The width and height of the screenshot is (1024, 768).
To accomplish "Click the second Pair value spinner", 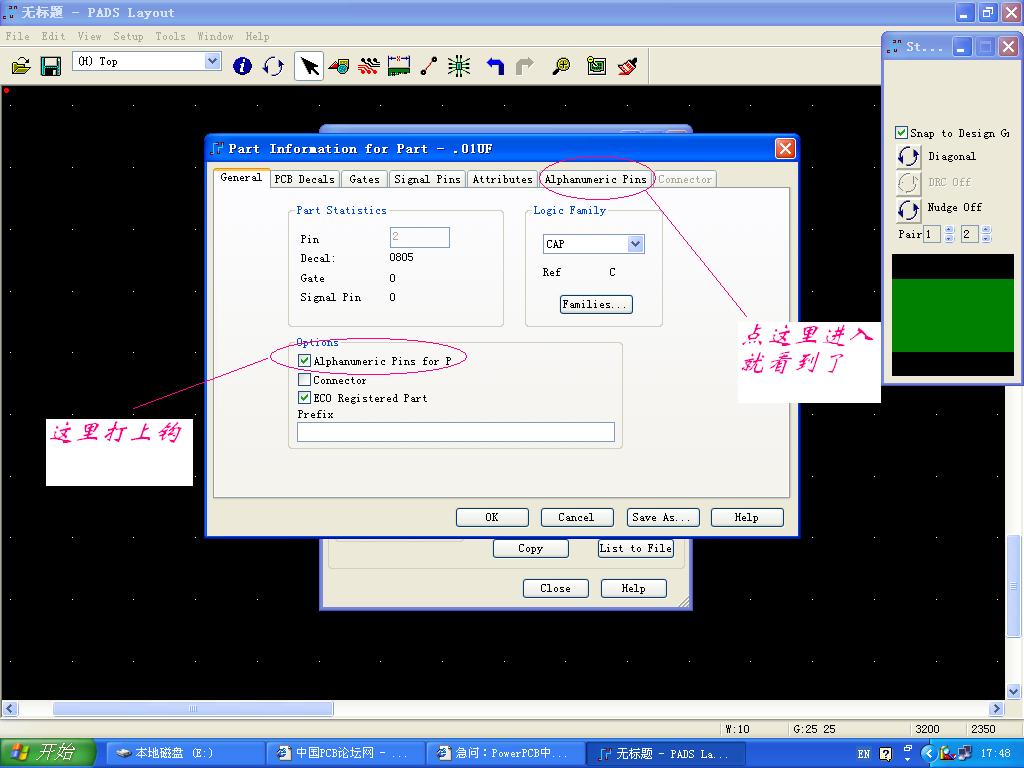I will coord(986,234).
